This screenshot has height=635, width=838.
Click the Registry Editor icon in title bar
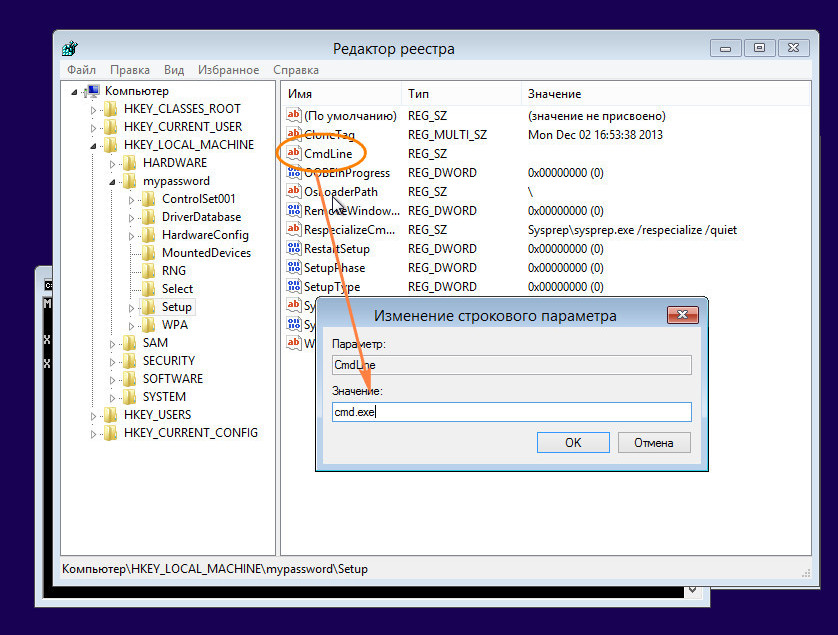point(70,48)
